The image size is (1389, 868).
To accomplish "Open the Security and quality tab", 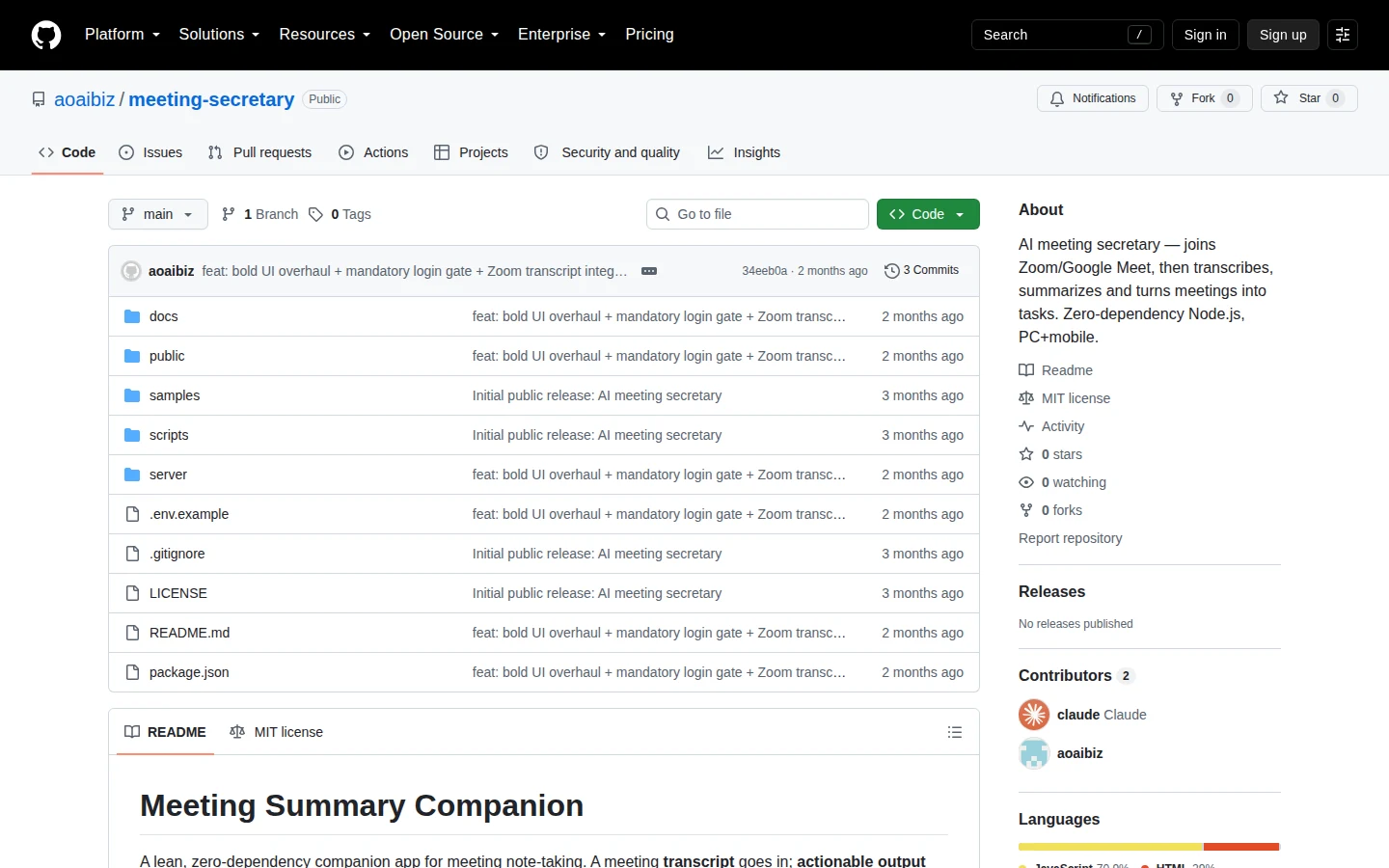I will [x=607, y=152].
